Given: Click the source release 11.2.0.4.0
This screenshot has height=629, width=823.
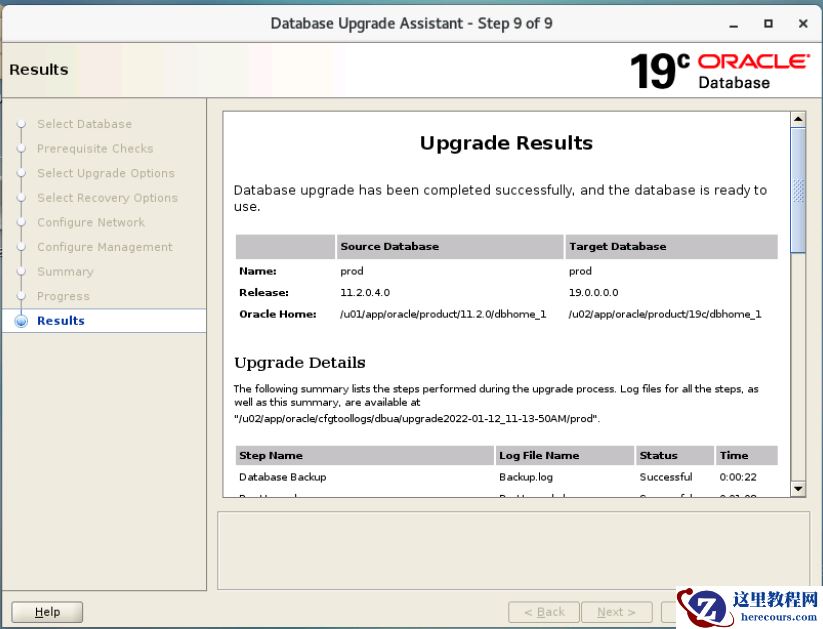Looking at the screenshot, I should 365,292.
